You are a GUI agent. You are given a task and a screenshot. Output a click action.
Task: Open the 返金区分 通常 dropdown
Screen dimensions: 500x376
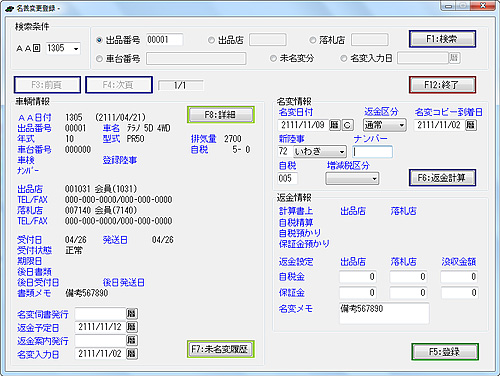click(x=384, y=125)
